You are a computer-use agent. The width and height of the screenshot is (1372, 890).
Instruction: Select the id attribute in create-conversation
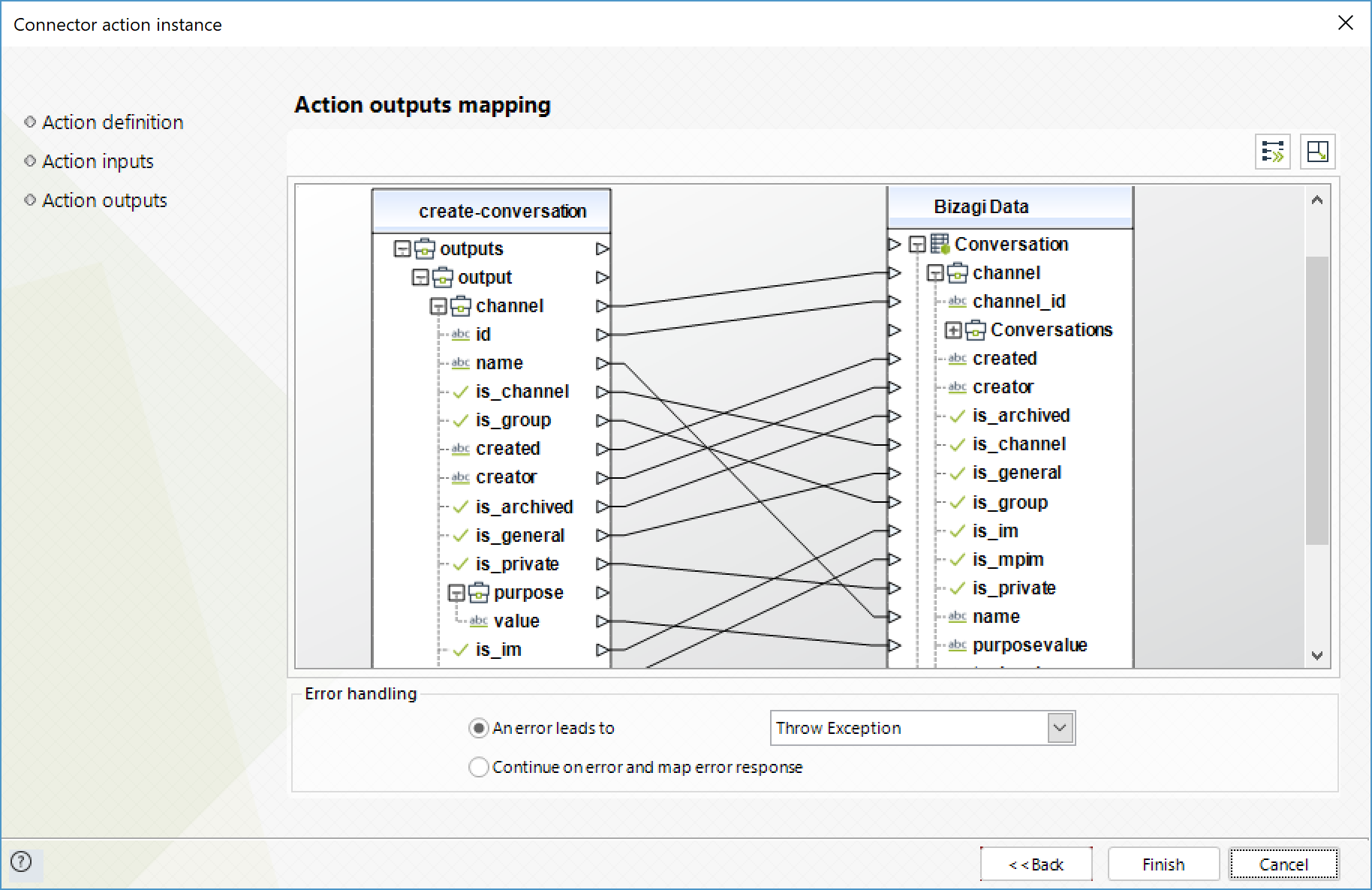coord(483,335)
